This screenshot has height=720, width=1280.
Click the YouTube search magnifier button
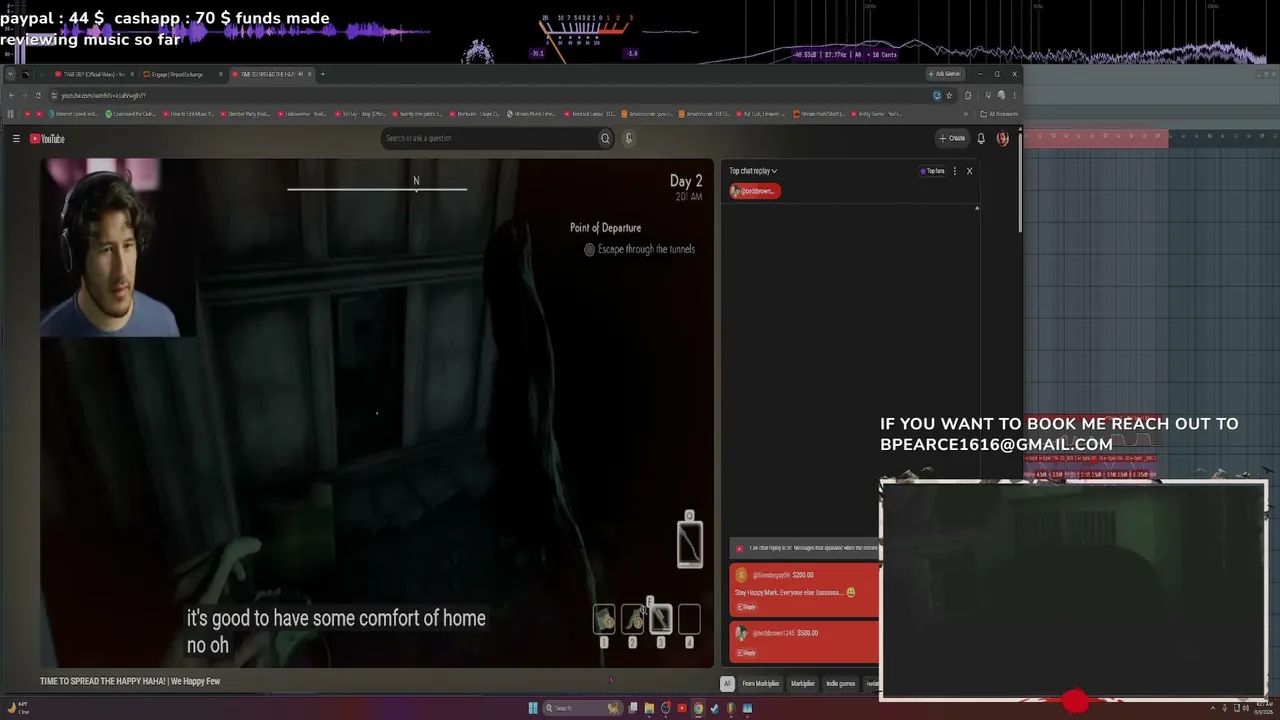click(605, 139)
